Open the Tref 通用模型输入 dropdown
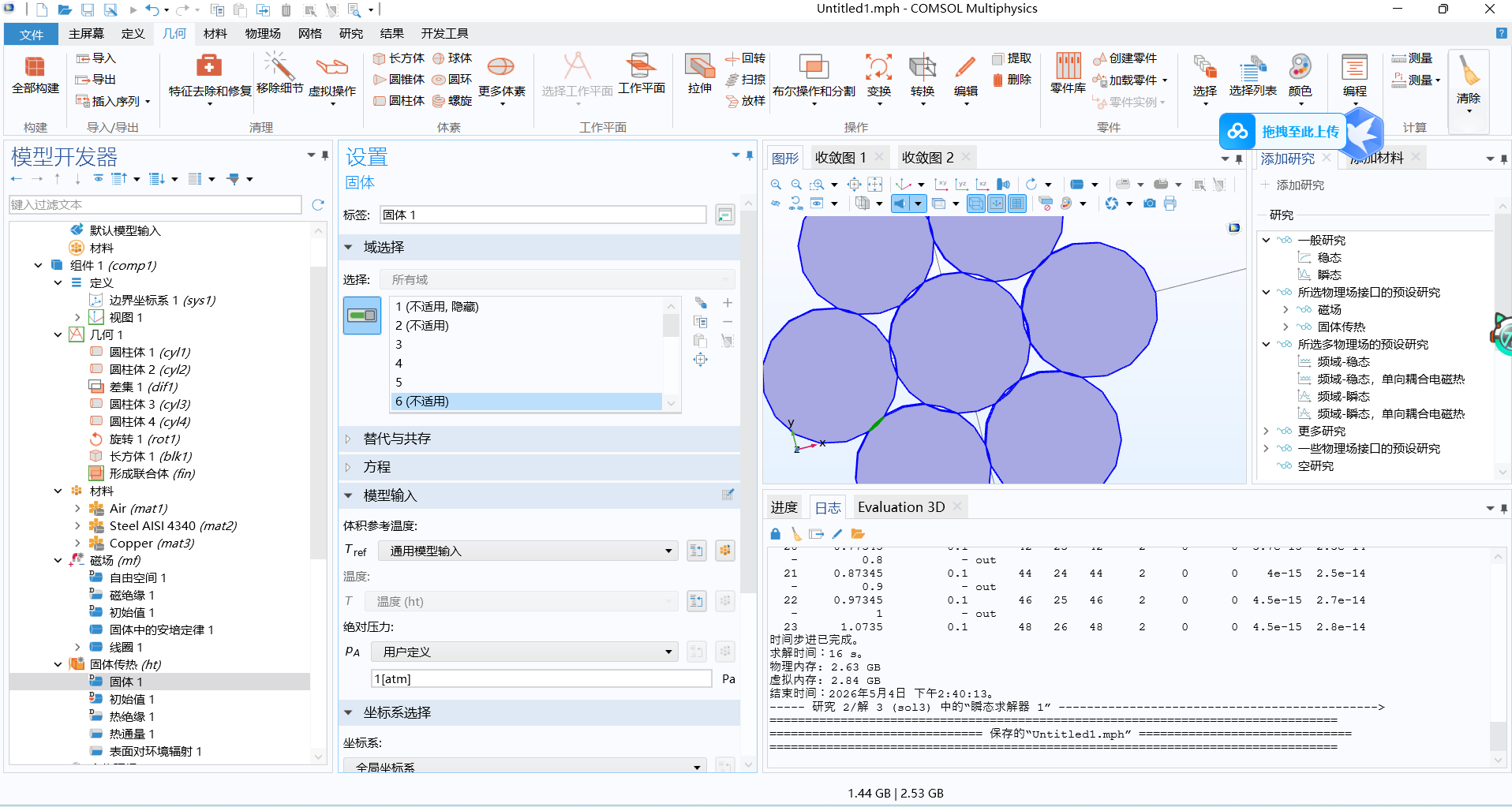The width and height of the screenshot is (1512, 807). point(527,551)
